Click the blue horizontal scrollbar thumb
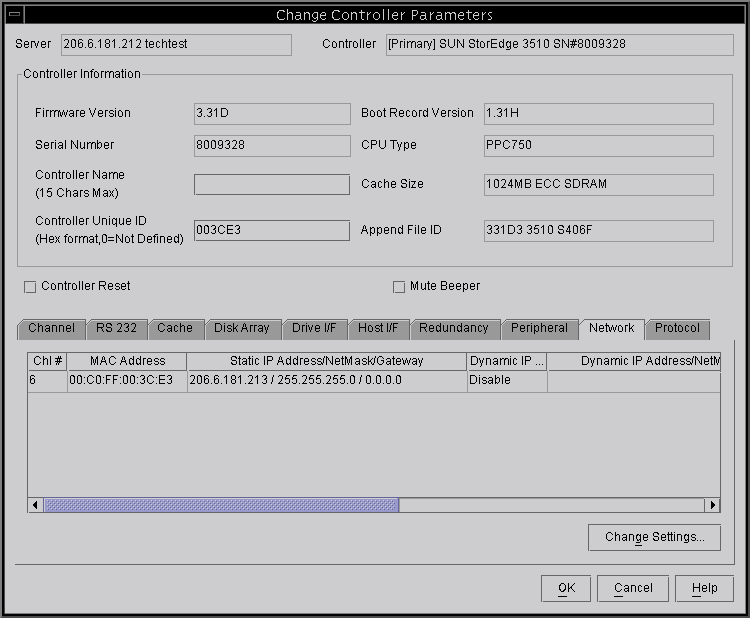Image resolution: width=750 pixels, height=618 pixels. 221,505
